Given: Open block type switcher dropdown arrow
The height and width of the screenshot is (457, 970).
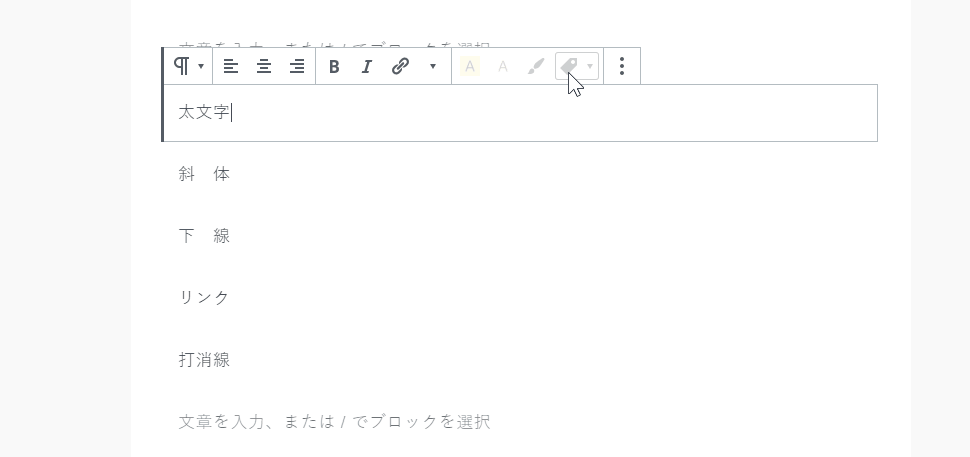Looking at the screenshot, I should [201, 66].
